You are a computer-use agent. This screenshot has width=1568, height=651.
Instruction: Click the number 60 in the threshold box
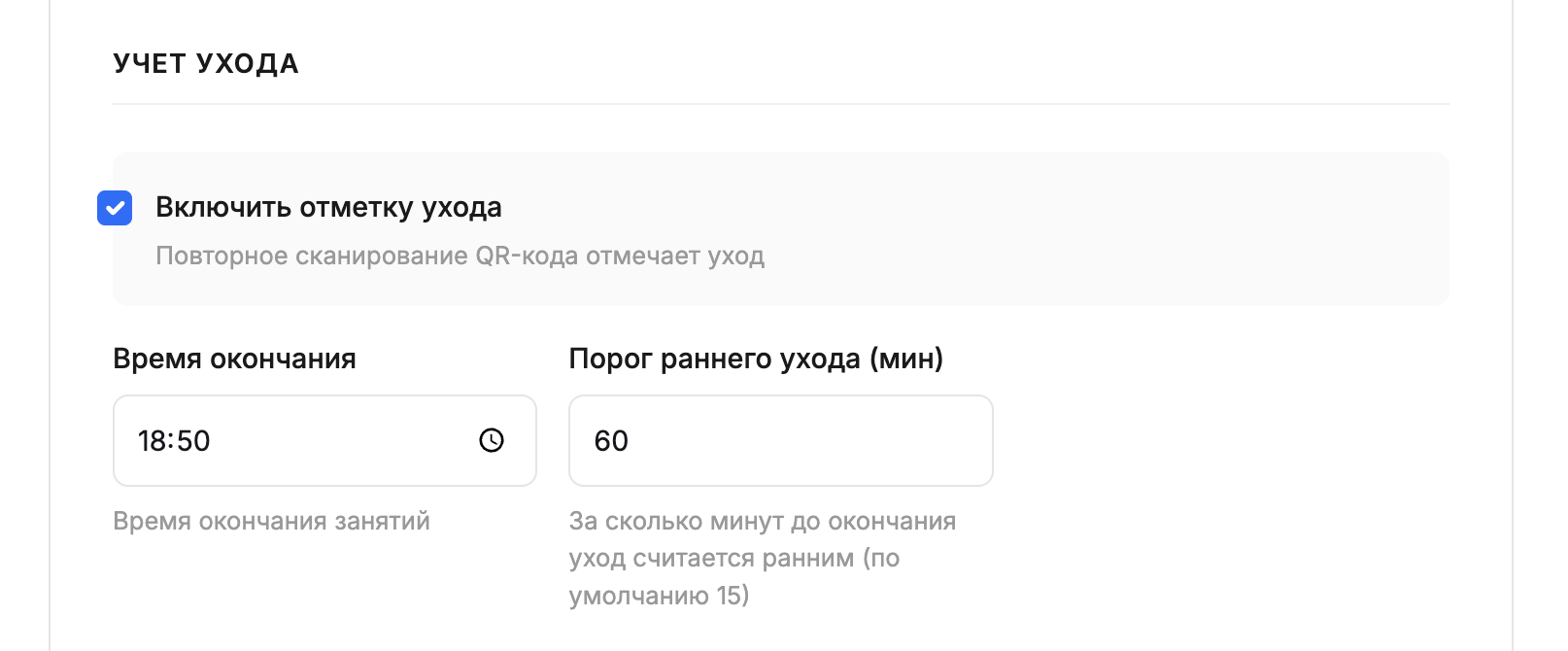(612, 440)
